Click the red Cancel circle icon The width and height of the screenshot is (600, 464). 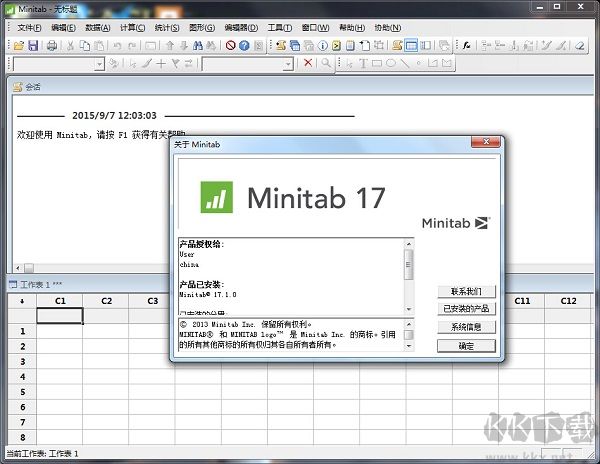(x=230, y=46)
